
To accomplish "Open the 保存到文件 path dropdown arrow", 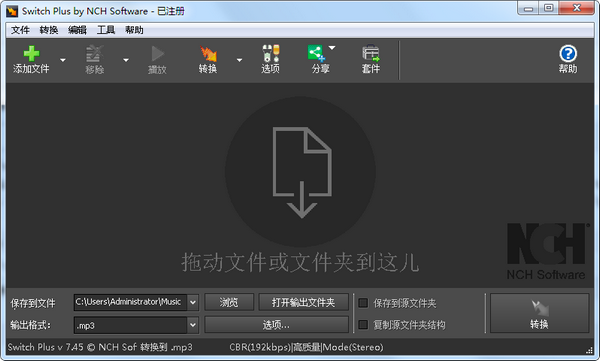I will pyautogui.click(x=193, y=302).
